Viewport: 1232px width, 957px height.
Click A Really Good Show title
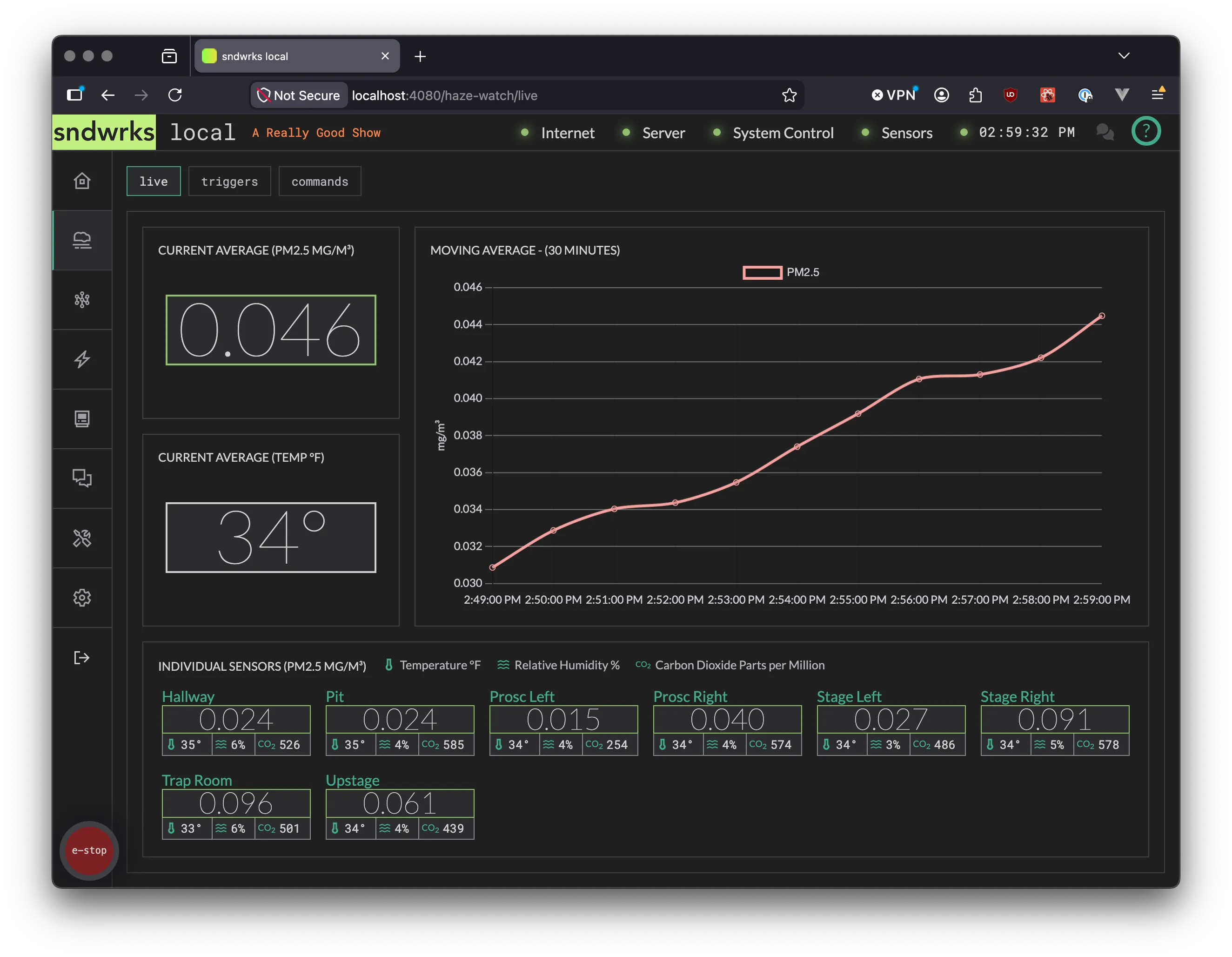(x=316, y=133)
